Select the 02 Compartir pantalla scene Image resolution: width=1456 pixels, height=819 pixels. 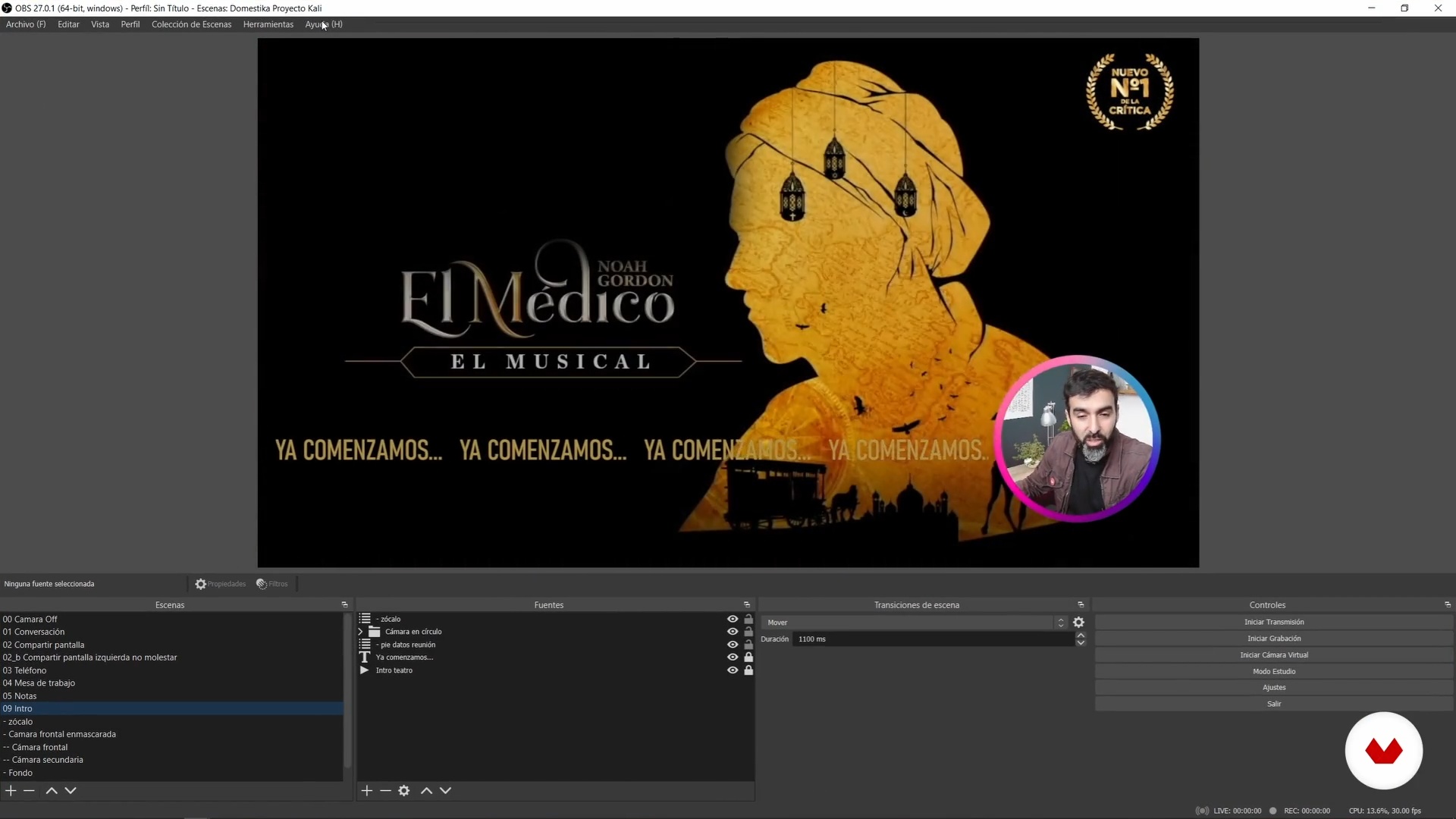point(171,645)
